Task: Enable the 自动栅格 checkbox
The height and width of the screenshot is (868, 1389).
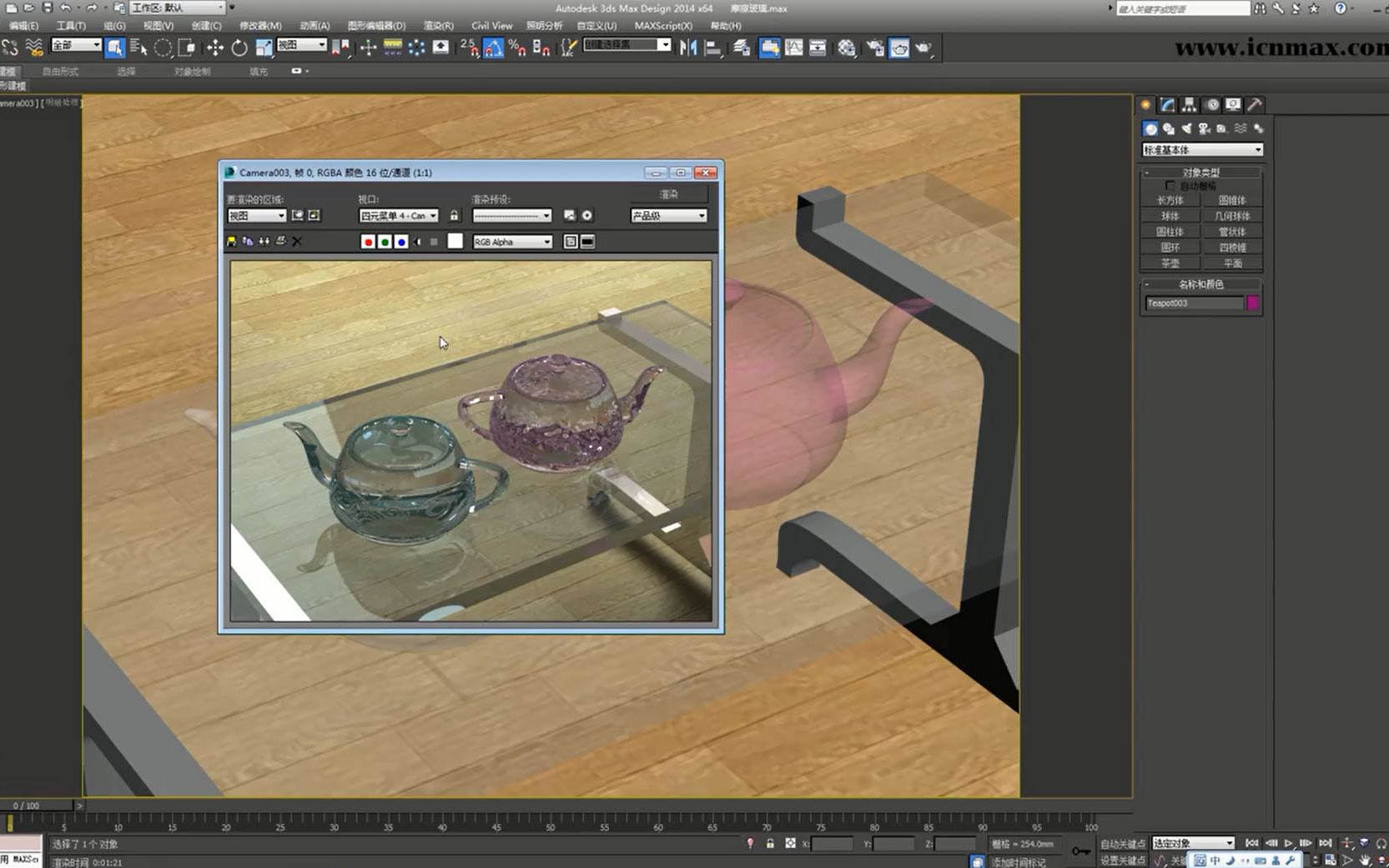Action: (1170, 186)
